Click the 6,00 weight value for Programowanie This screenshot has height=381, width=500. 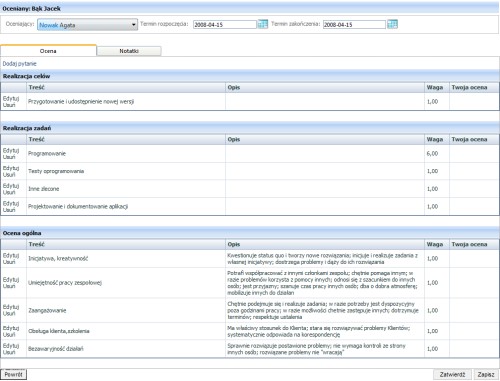tap(432, 154)
